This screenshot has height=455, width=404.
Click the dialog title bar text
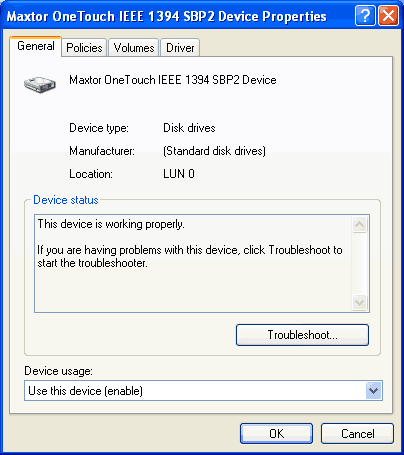(x=166, y=16)
